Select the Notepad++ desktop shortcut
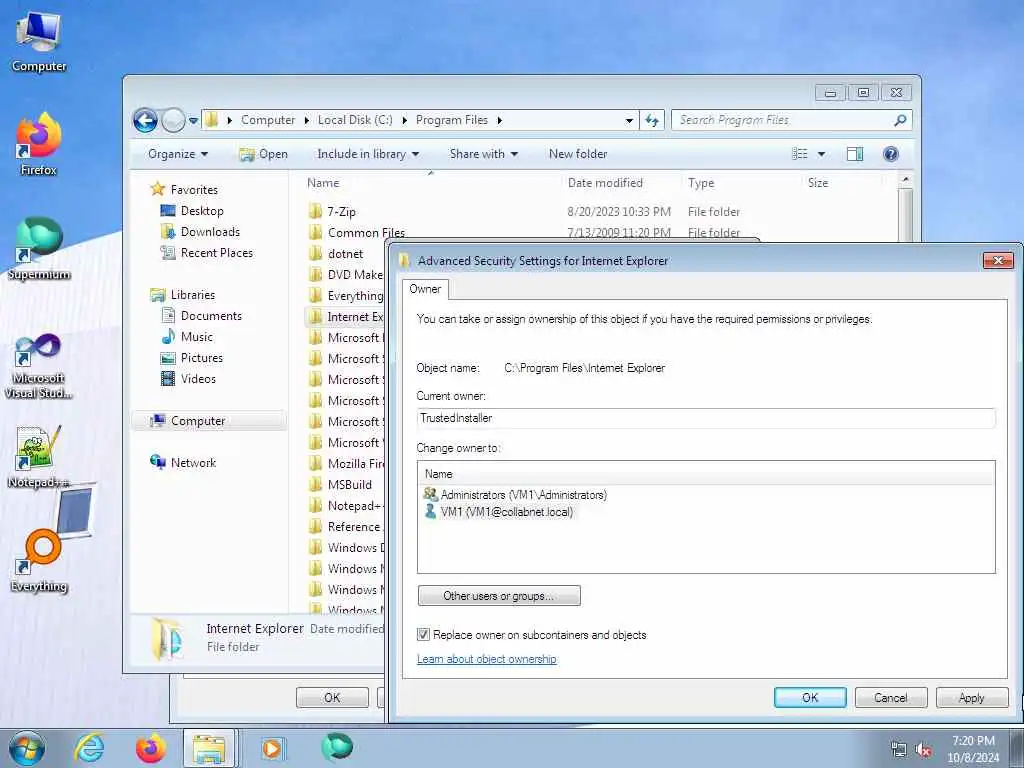Viewport: 1024px width, 768px height. click(39, 457)
